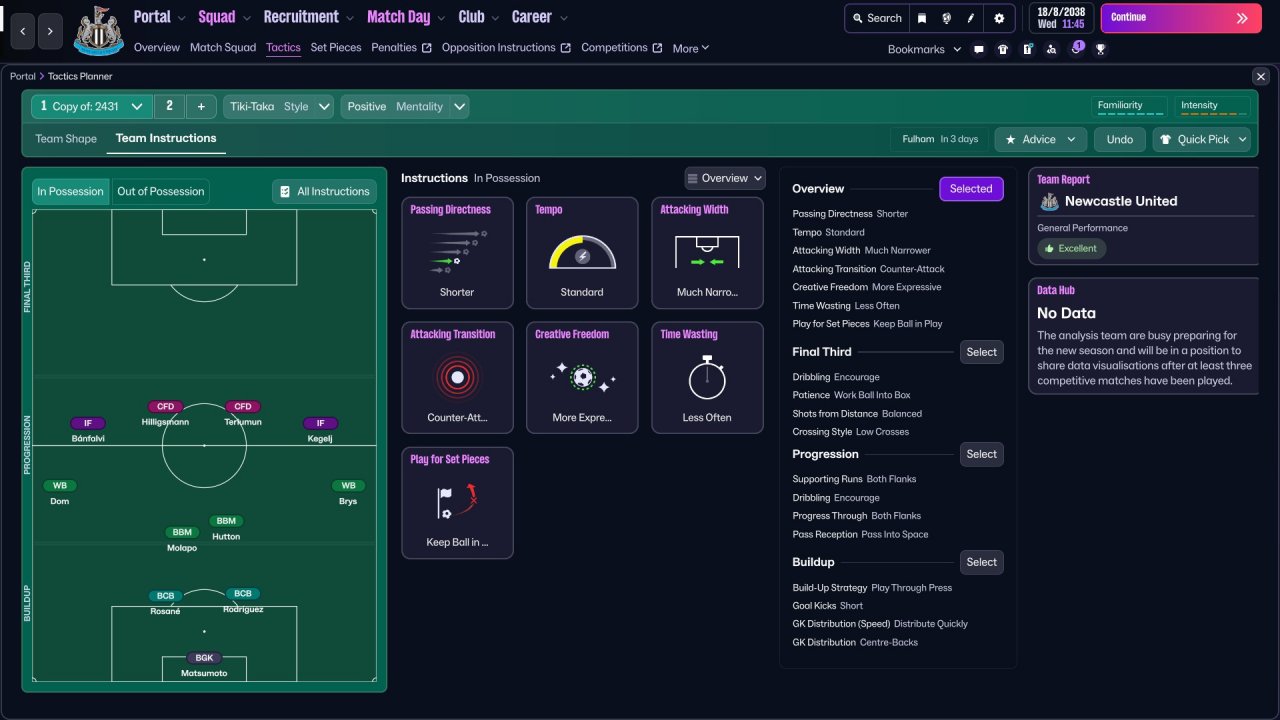Screen dimensions: 1280x720
Task: Switch to the Team Shape tab
Action: pyautogui.click(x=66, y=139)
